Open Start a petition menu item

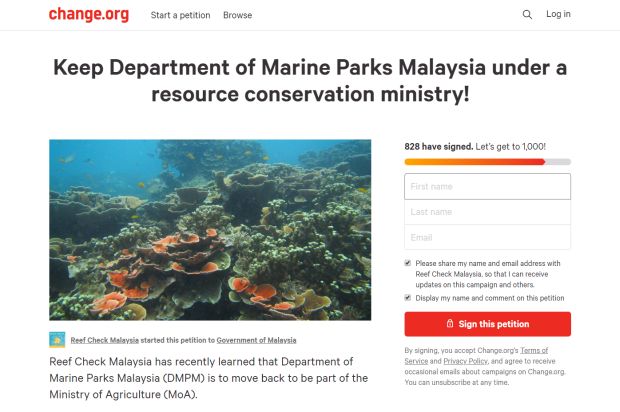pos(180,16)
